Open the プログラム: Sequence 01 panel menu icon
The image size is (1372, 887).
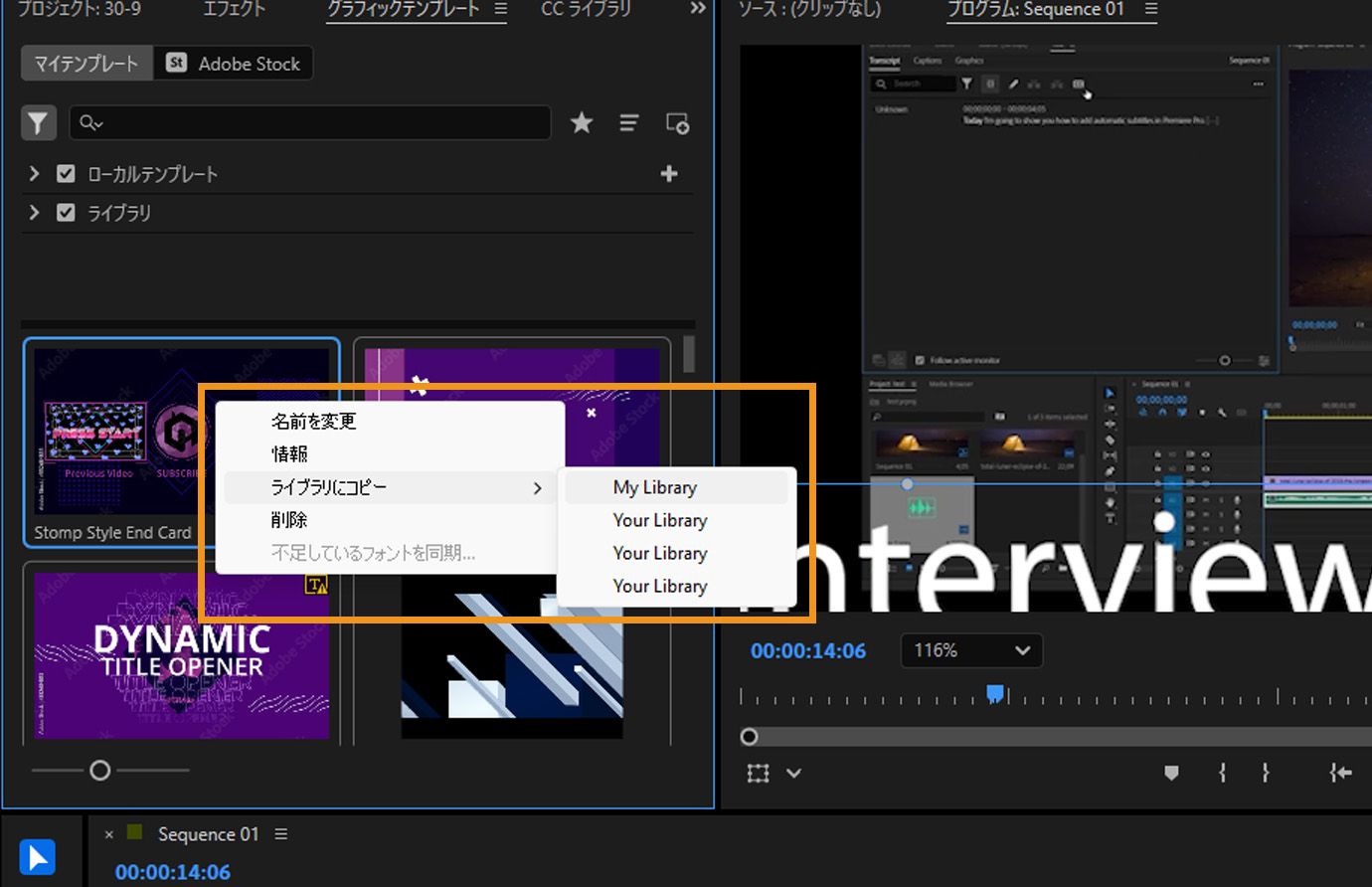(x=1151, y=9)
